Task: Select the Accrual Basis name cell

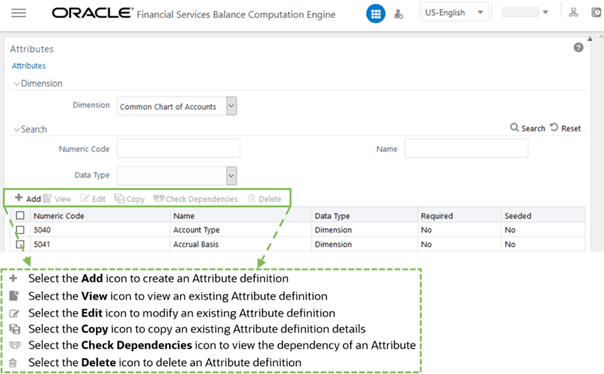Action: 196,244
